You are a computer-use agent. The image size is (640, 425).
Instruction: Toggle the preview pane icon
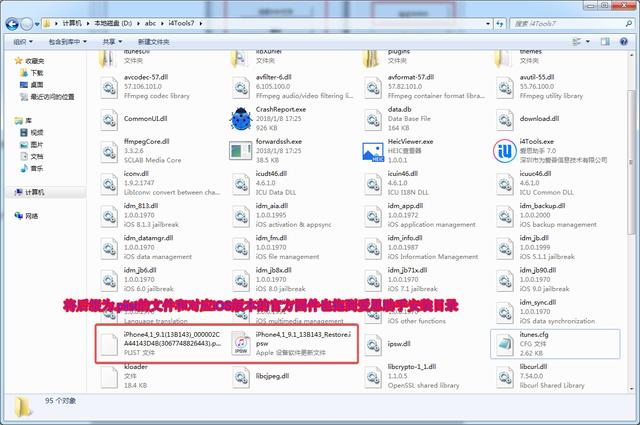click(x=605, y=41)
